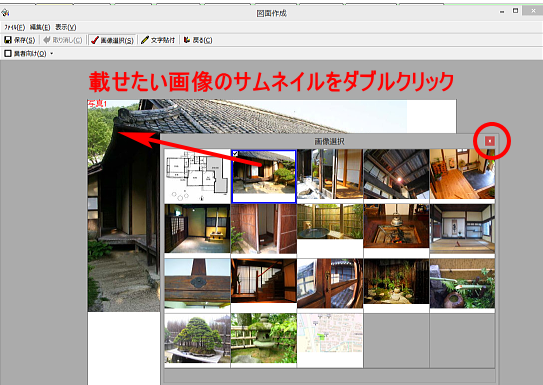
Task: Click the undo arrow icon
Action: (47, 40)
